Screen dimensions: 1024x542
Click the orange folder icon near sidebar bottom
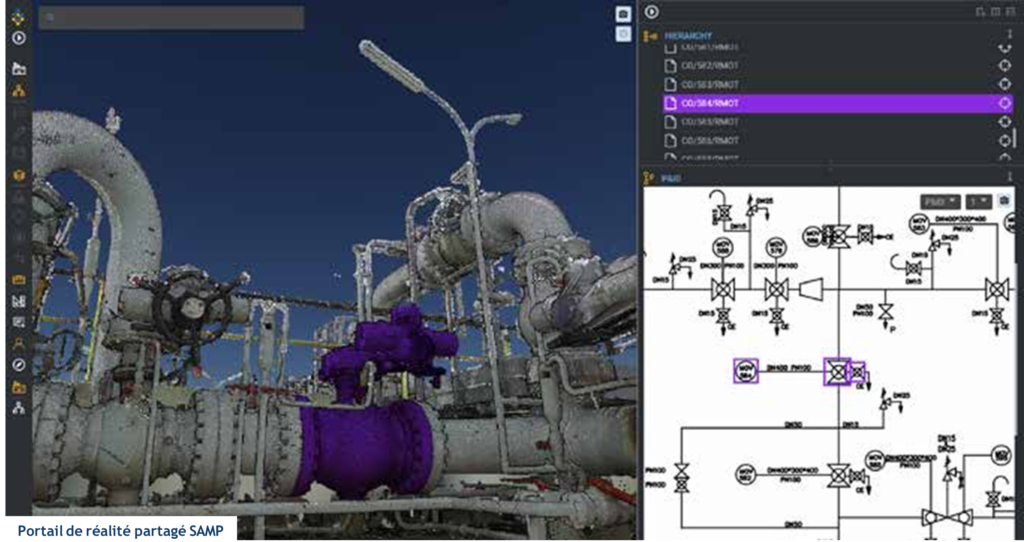pos(18,387)
